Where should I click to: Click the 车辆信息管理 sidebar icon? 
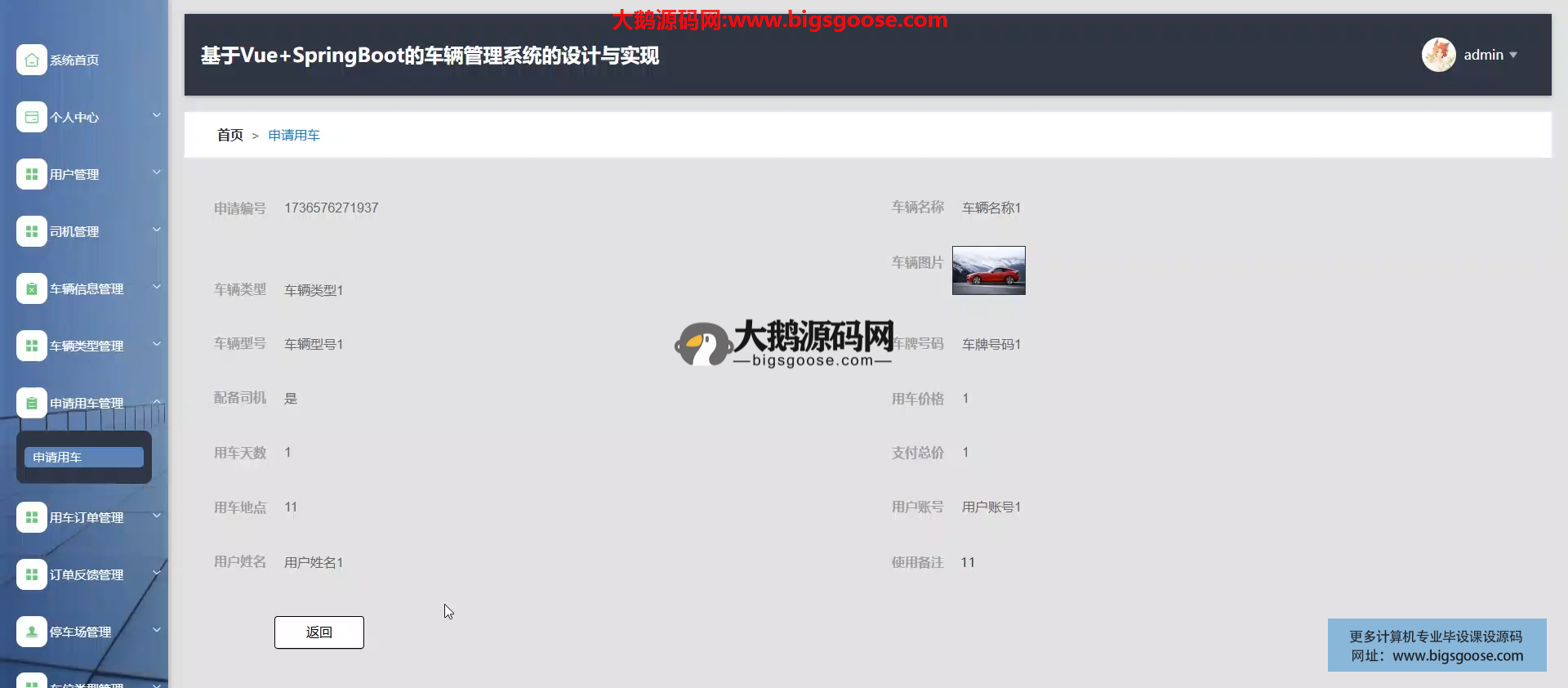31,288
